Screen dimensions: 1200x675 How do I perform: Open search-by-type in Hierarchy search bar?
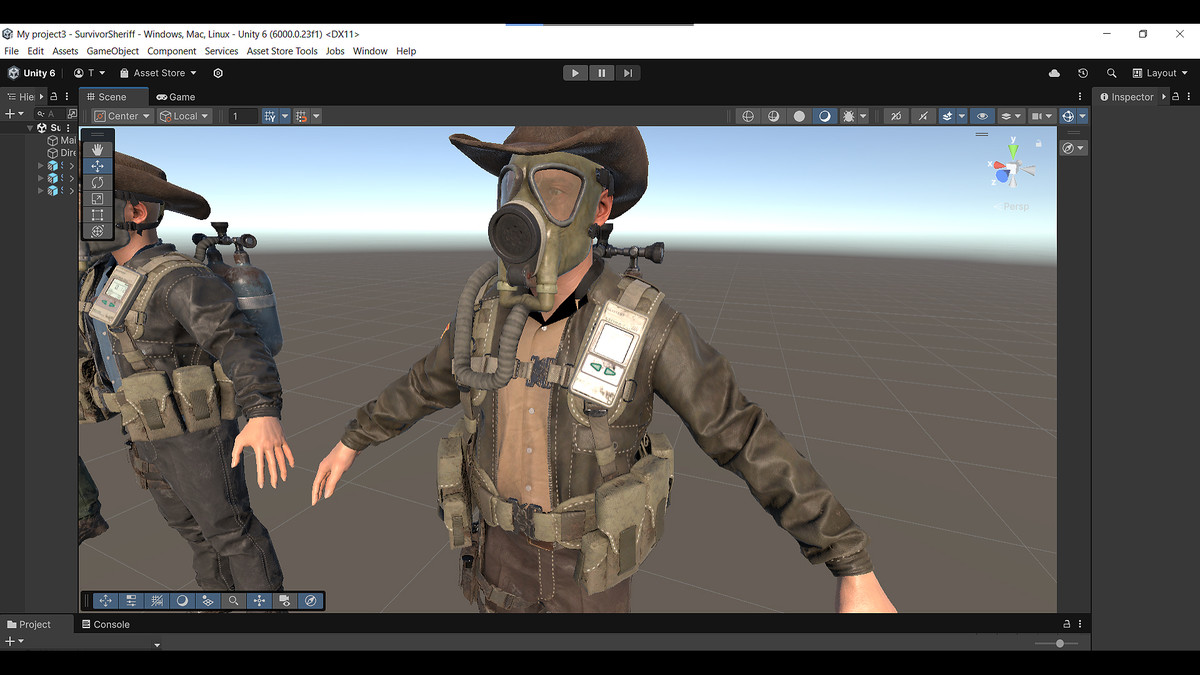72,114
